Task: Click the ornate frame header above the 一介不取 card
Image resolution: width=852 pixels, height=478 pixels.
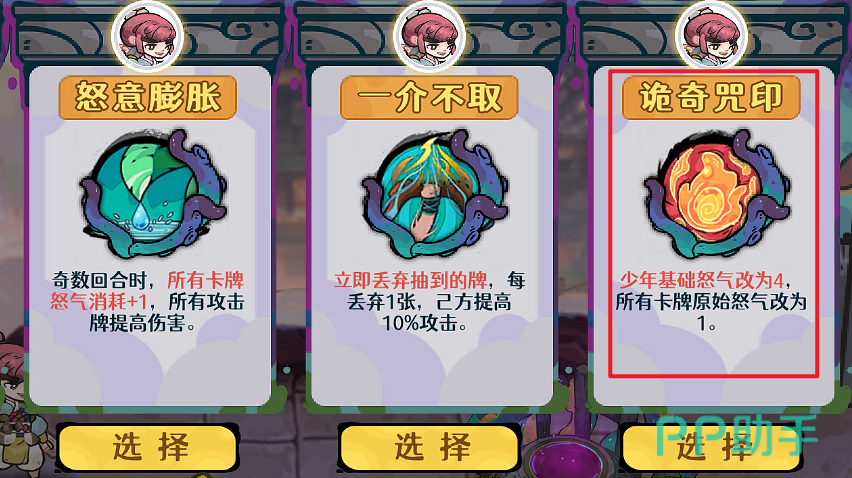Action: pos(430,33)
